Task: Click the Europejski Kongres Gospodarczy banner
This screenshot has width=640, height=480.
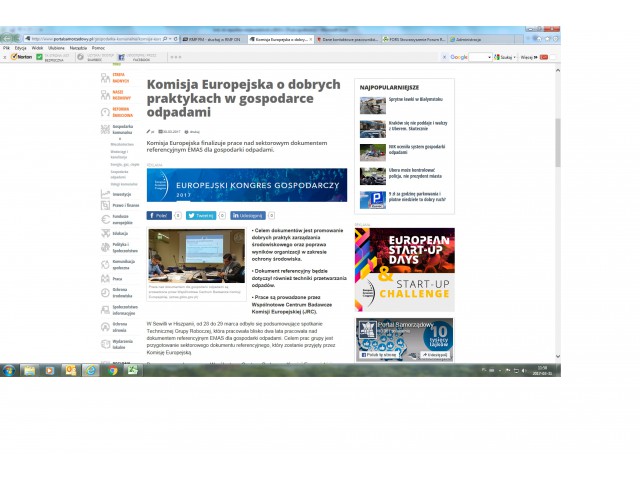Action: point(246,185)
